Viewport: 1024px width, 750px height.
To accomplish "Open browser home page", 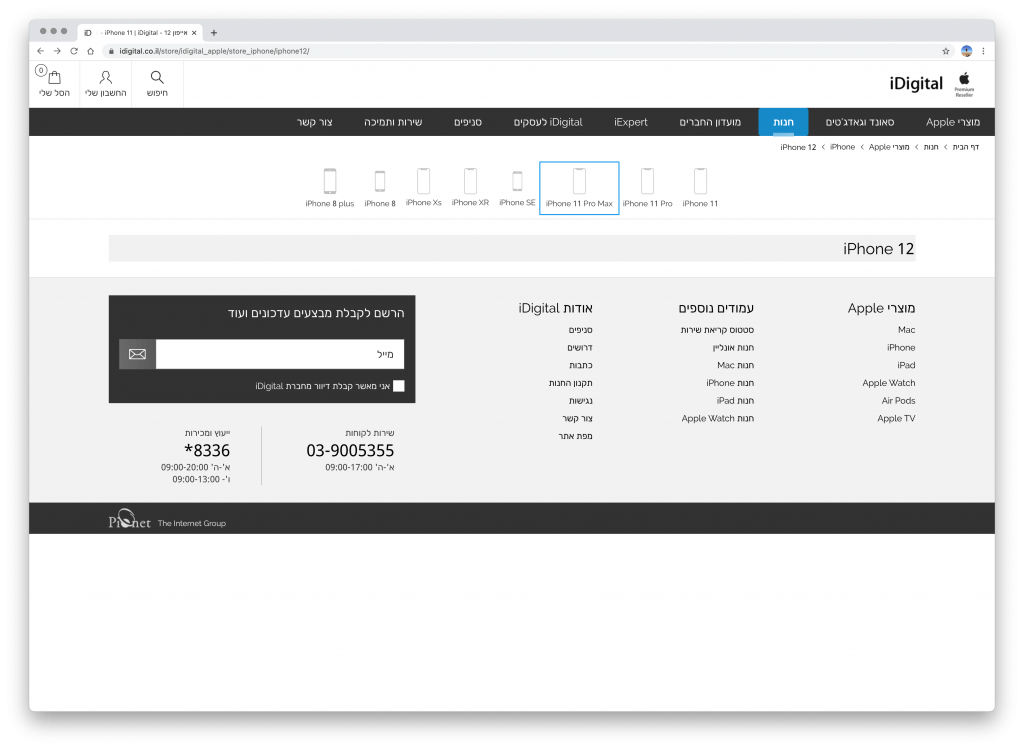I will tap(91, 51).
